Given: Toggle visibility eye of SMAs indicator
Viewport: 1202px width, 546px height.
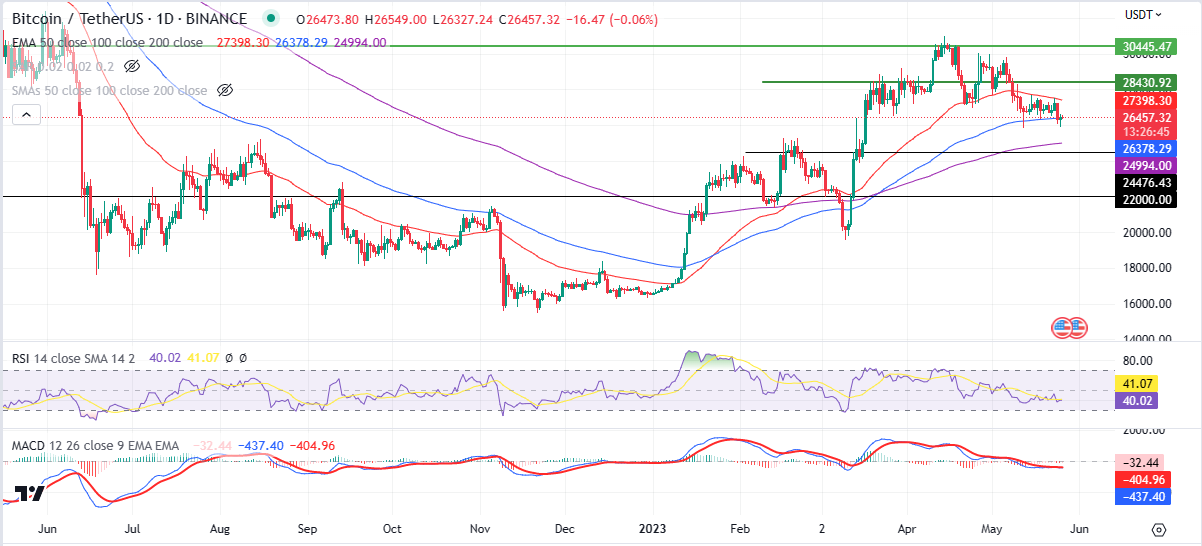Looking at the screenshot, I should tap(225, 90).
